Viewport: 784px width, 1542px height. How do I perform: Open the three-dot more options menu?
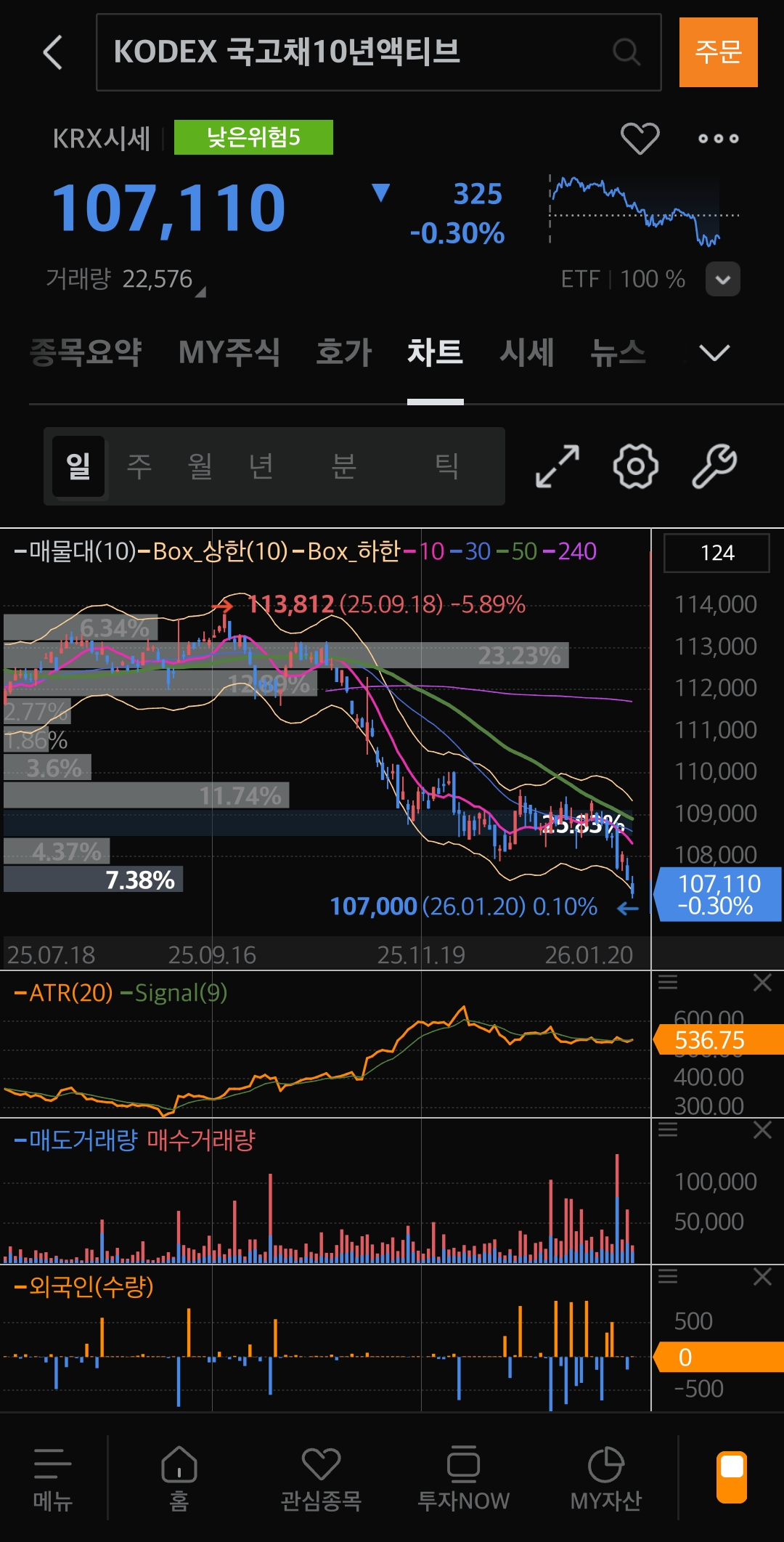pyautogui.click(x=719, y=138)
